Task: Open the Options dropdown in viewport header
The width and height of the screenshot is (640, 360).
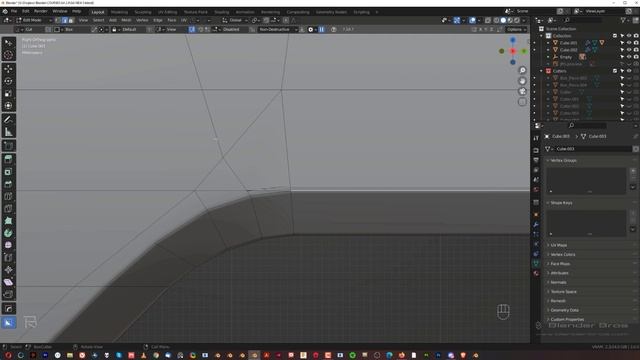Action: 516,29
